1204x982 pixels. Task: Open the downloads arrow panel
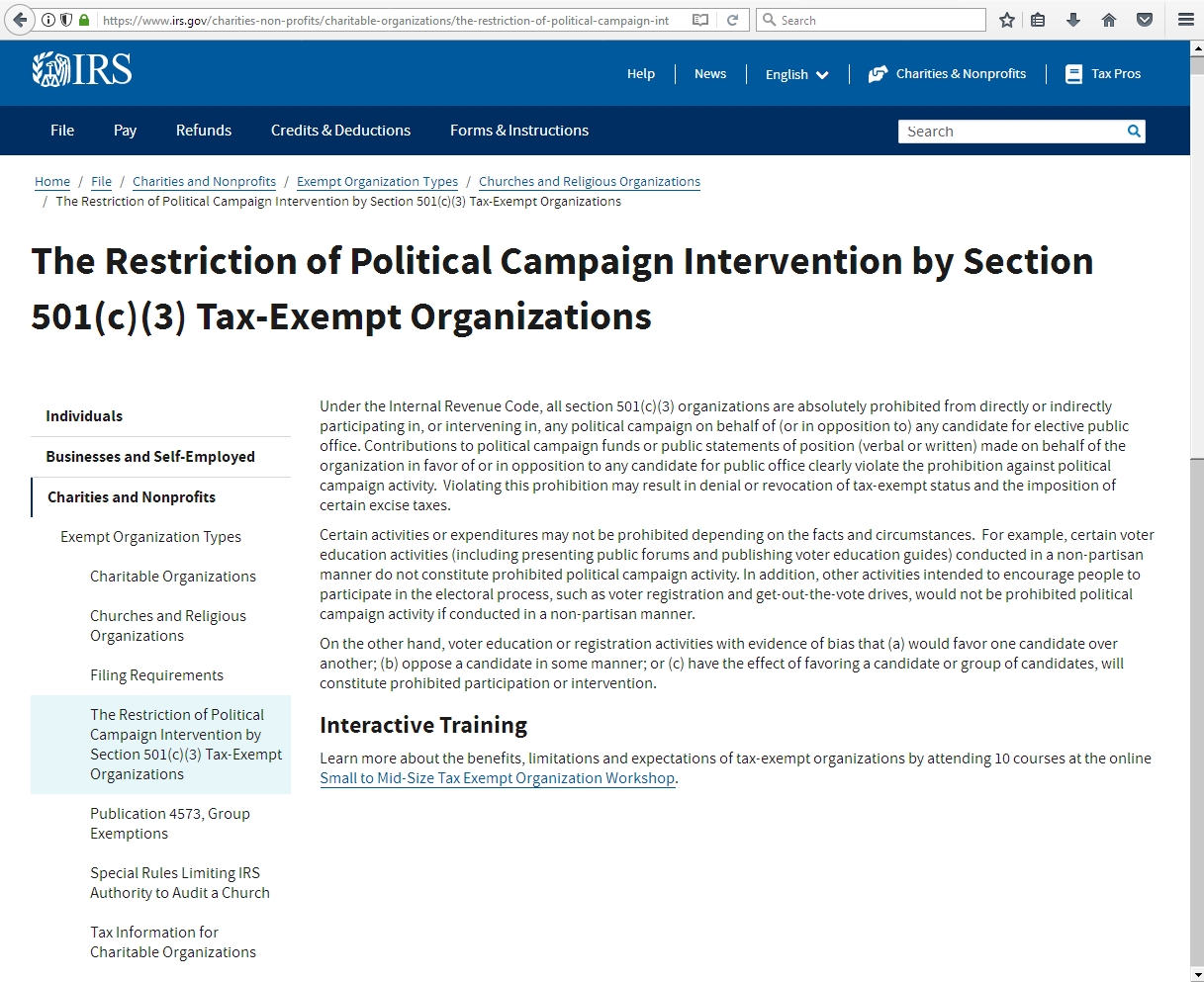1073,20
